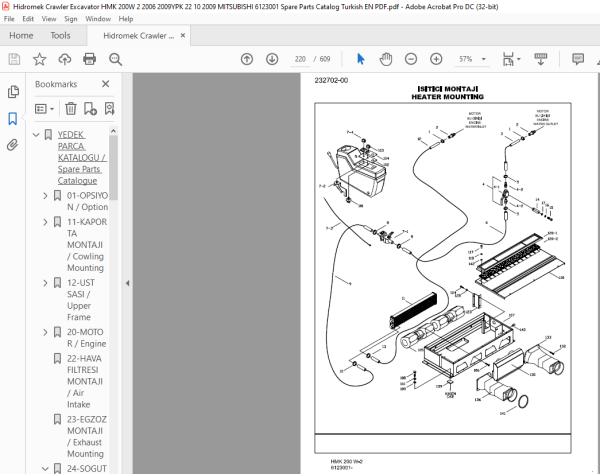Open fit page display options
Viewport: 600px width, 474px height.
(x=508, y=59)
